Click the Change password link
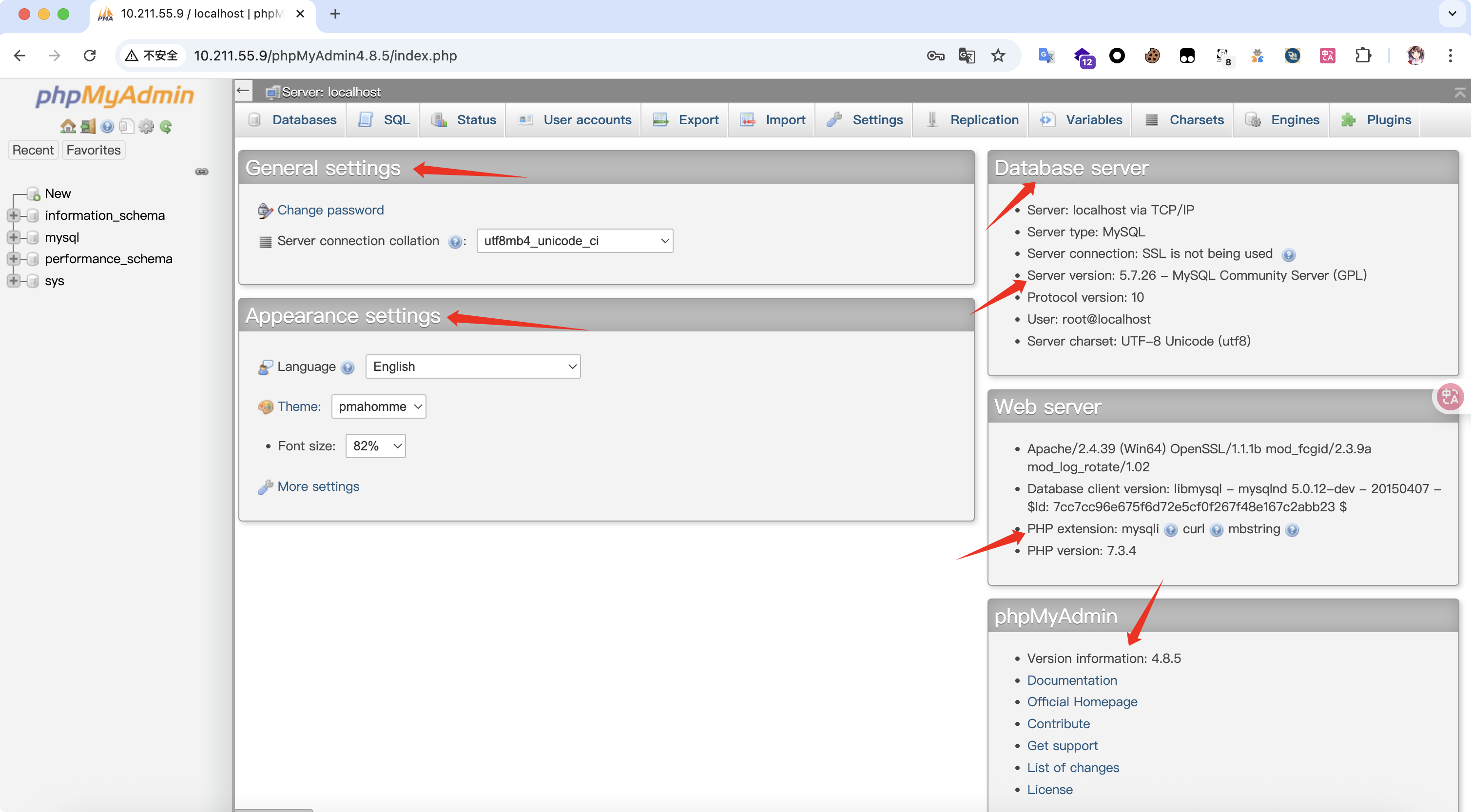The image size is (1471, 812). [x=330, y=210]
